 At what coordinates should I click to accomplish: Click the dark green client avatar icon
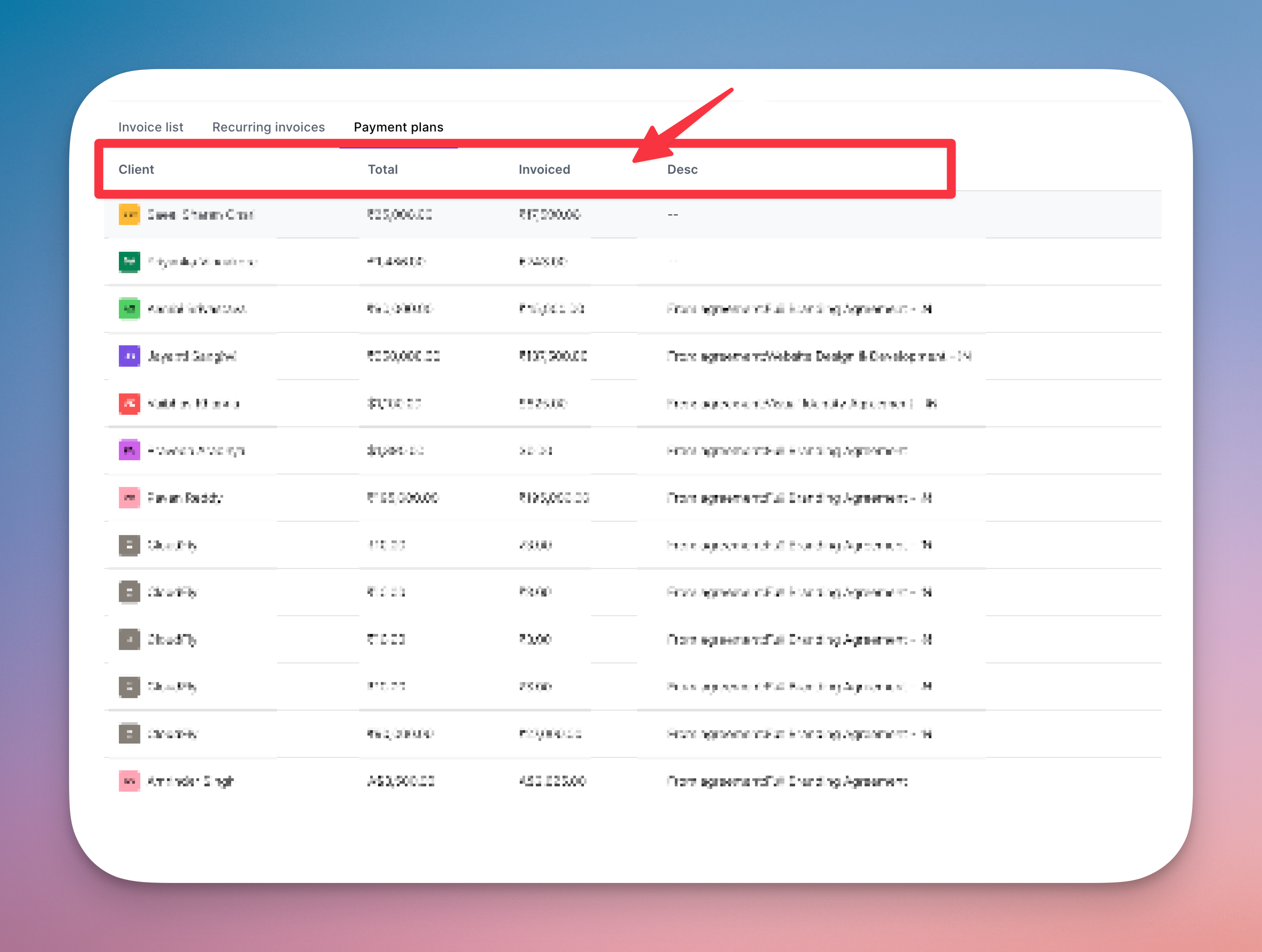click(x=130, y=262)
